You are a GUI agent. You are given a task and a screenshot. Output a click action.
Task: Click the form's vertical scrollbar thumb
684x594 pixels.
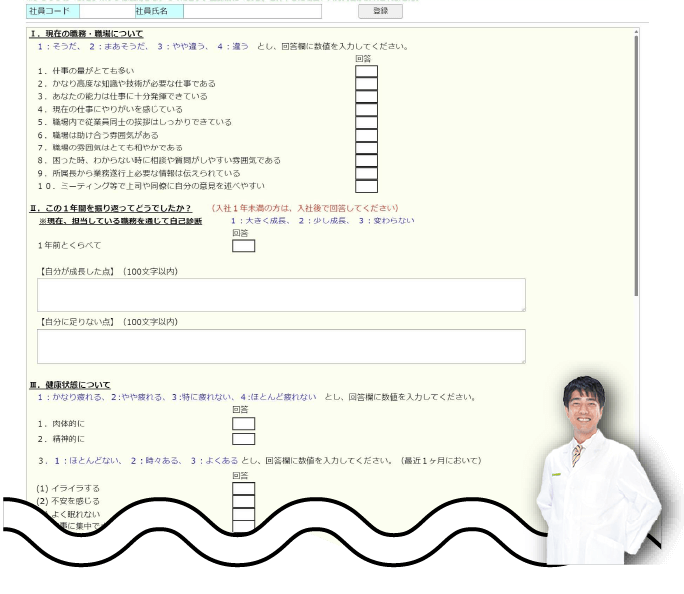click(636, 166)
